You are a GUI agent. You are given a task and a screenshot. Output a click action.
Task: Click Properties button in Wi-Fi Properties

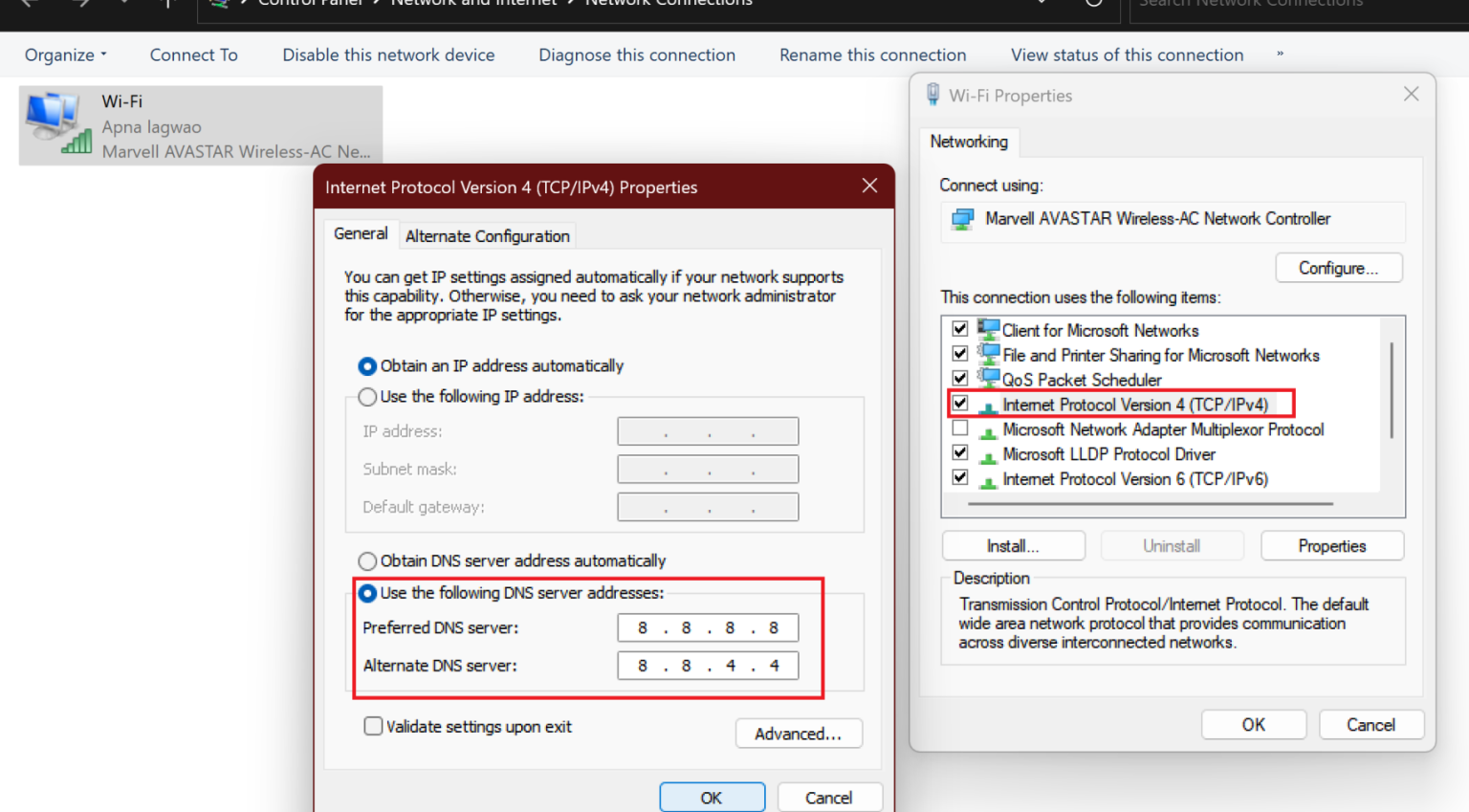point(1332,546)
